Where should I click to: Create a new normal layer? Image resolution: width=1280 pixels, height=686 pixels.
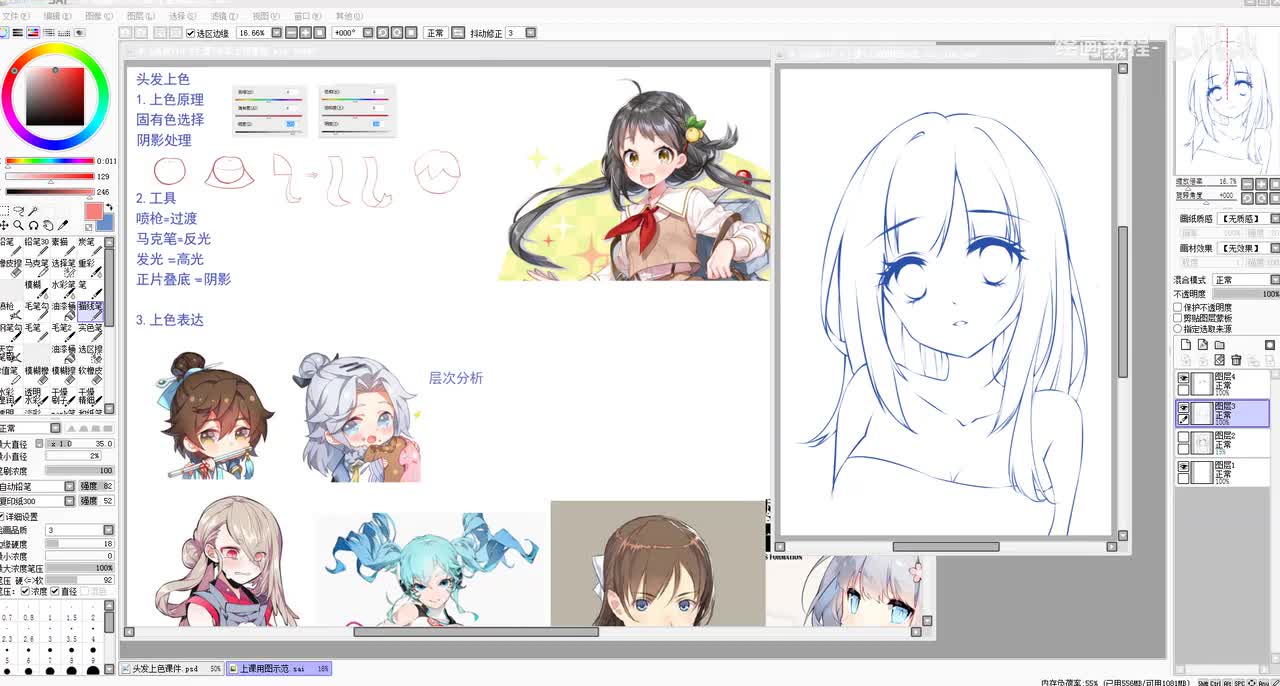(1187, 345)
